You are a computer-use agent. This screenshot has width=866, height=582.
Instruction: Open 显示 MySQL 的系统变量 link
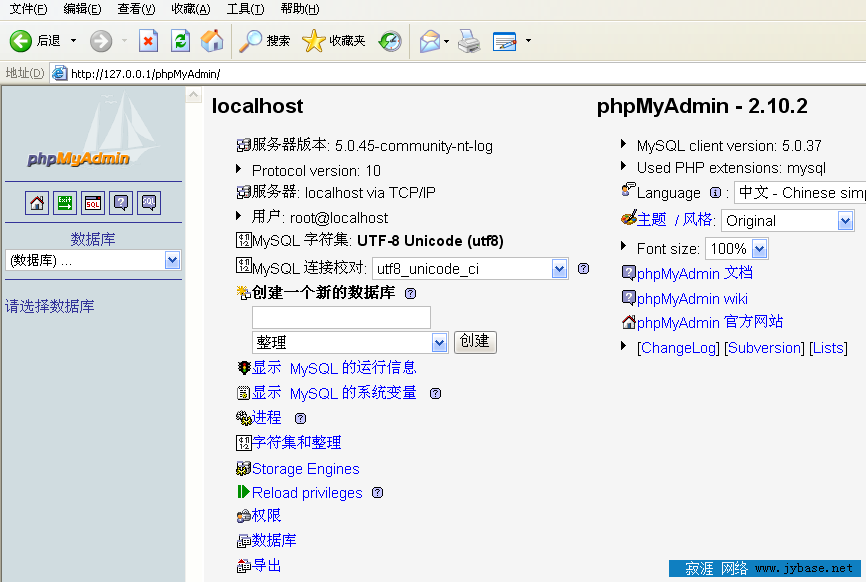point(334,393)
